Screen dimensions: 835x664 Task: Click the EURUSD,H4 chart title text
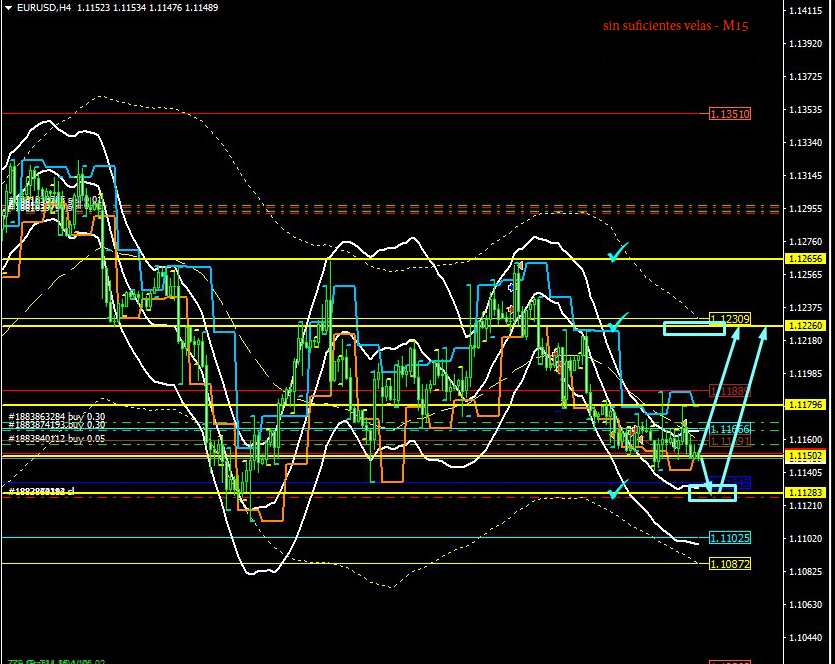pyautogui.click(x=44, y=8)
